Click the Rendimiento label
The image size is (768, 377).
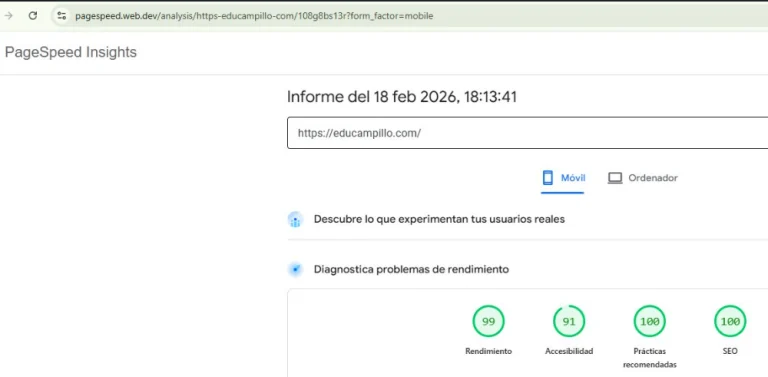point(488,351)
